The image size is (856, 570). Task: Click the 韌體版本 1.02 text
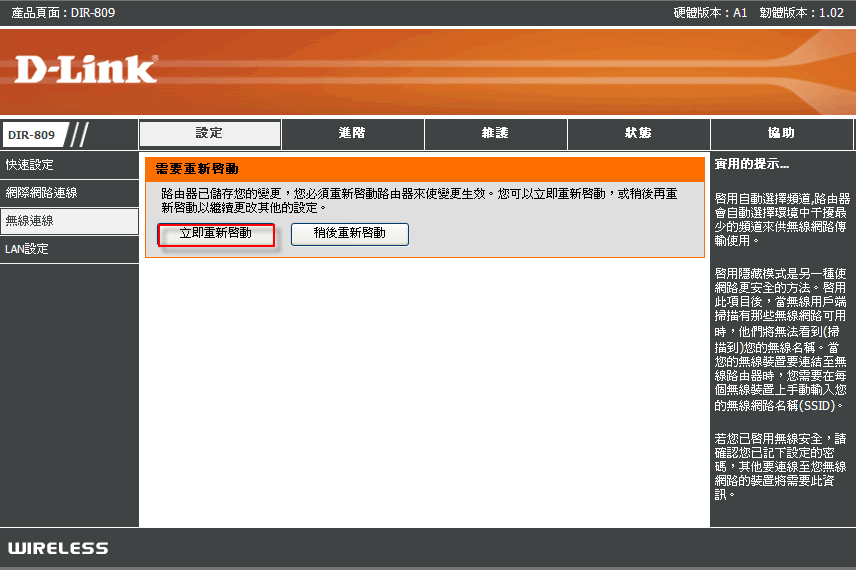coord(801,13)
